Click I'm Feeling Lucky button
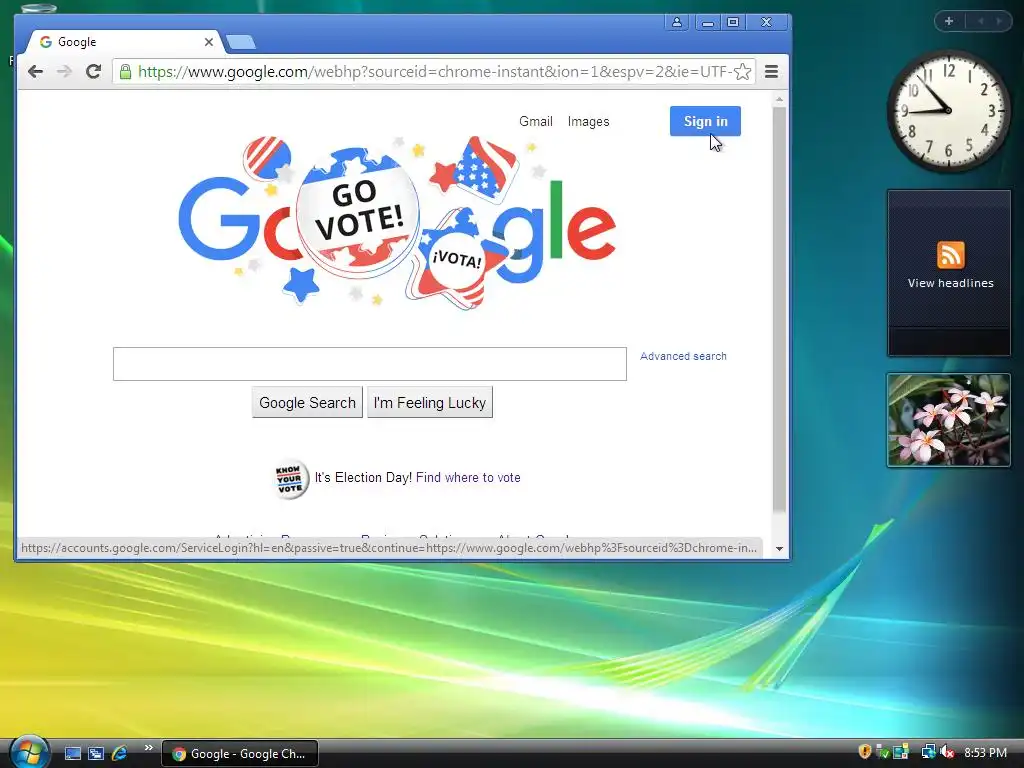Viewport: 1024px width, 768px height. pos(430,402)
